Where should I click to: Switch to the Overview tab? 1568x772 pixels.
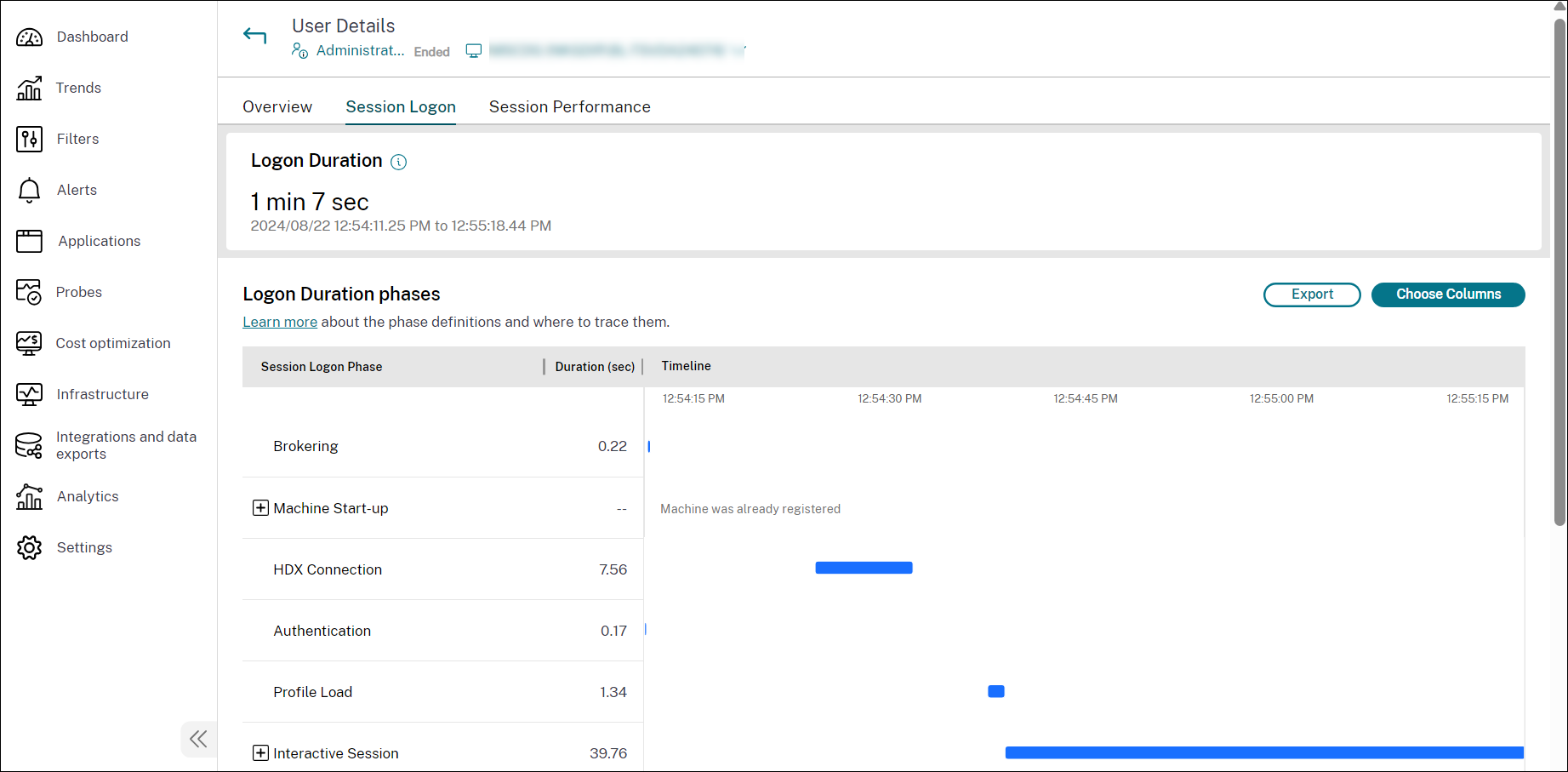[277, 106]
